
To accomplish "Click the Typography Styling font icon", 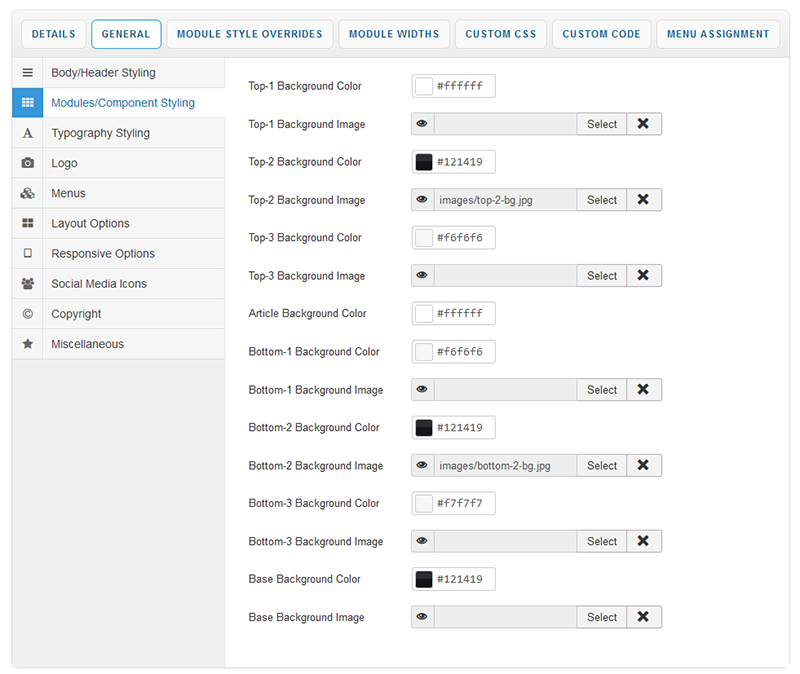I will [x=28, y=133].
